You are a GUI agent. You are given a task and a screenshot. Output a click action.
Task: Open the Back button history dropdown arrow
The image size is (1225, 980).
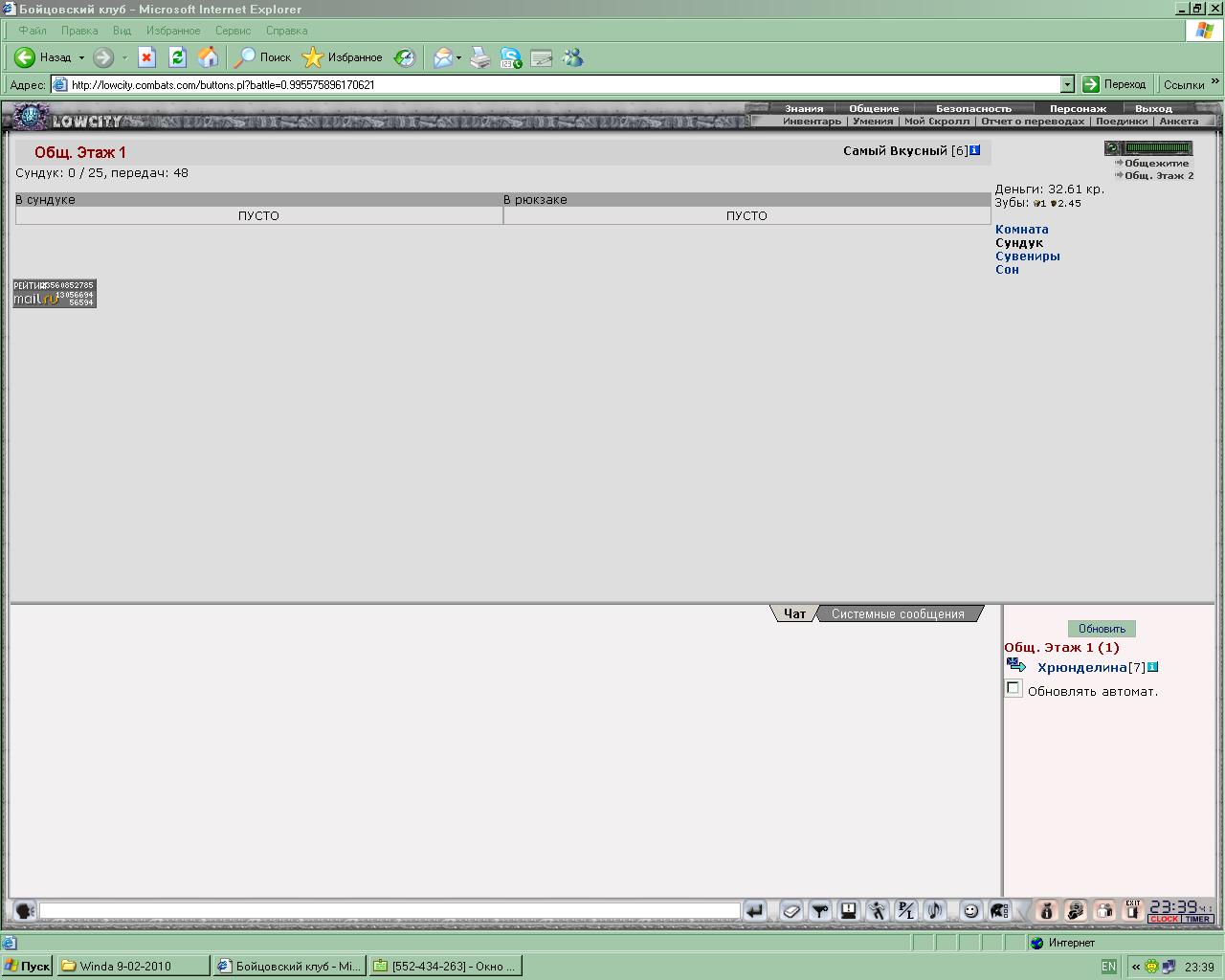81,57
